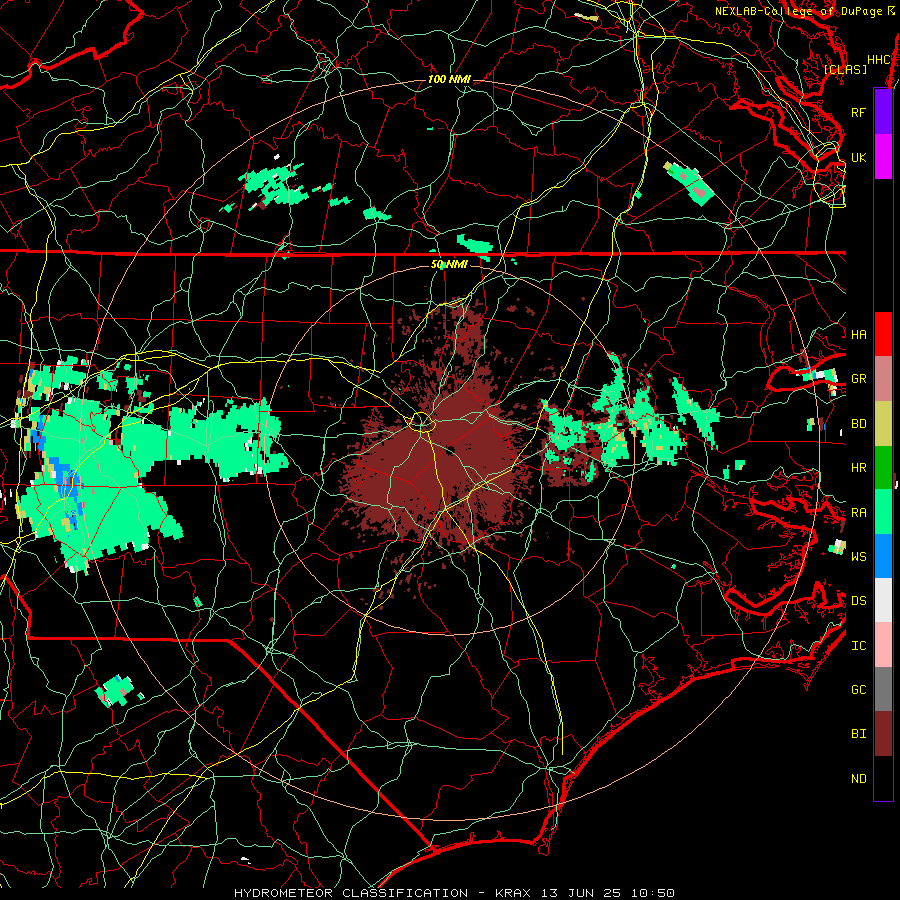Click the "IC" legend label
Viewport: 900px width, 900px height.
(x=858, y=646)
